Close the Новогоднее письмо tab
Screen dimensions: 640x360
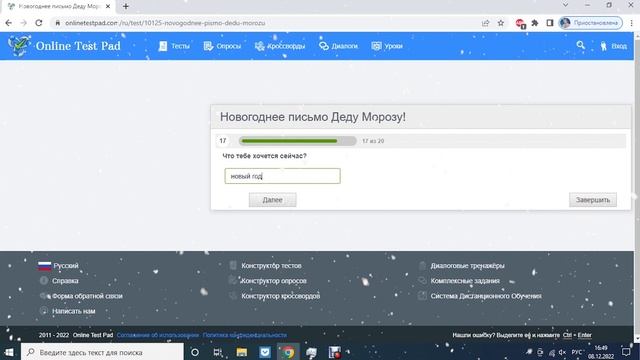click(x=108, y=7)
